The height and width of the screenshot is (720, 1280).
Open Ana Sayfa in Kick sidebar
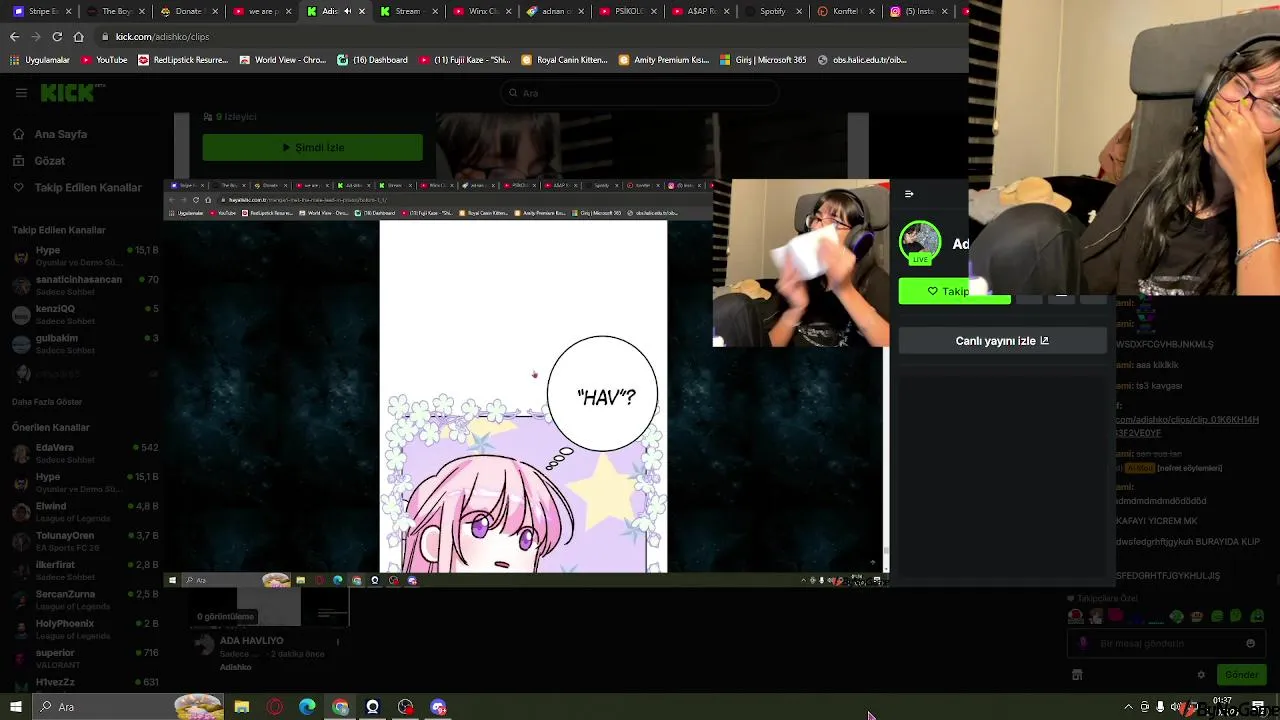[60, 134]
